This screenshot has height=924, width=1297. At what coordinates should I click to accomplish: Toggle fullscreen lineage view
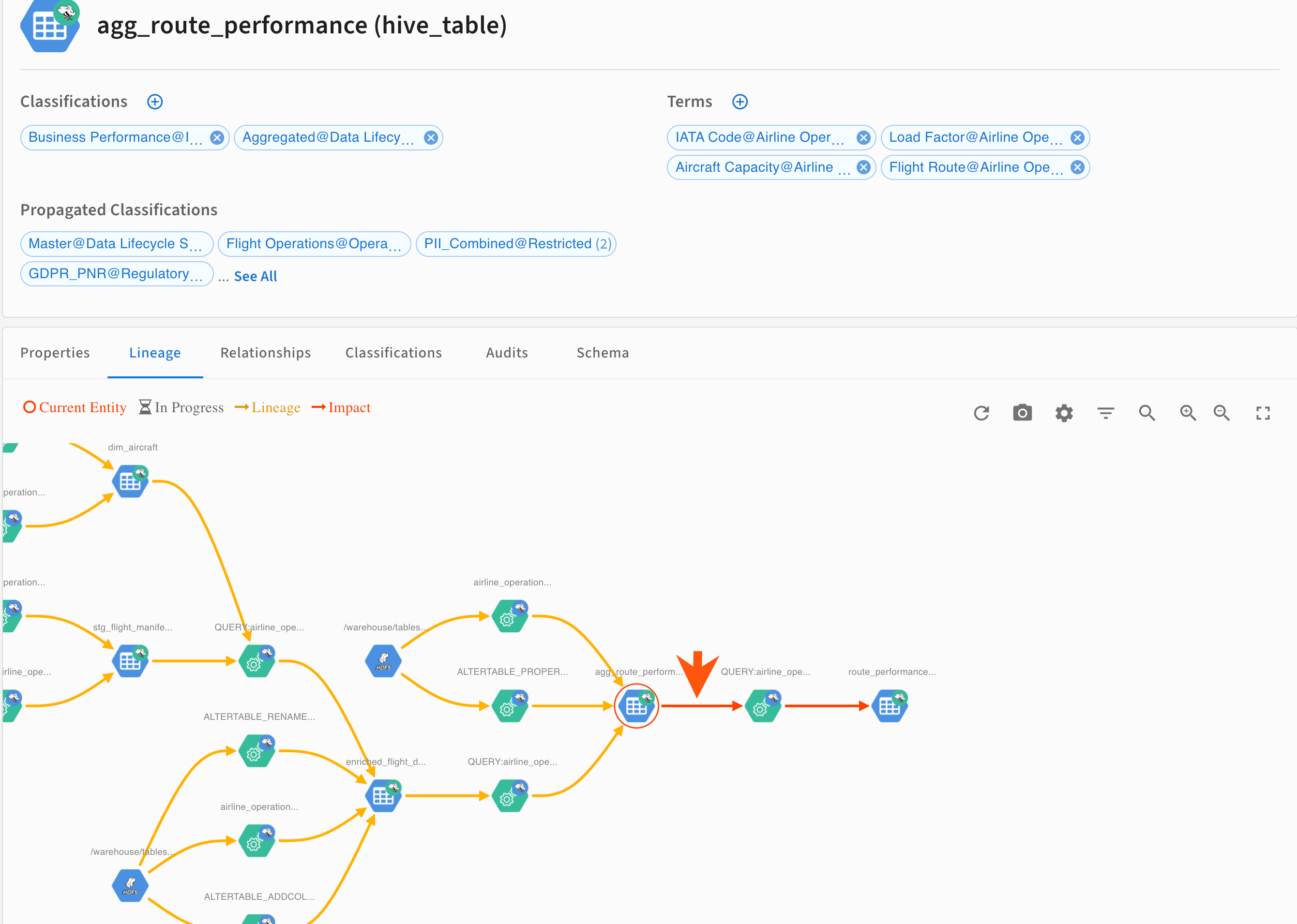point(1263,413)
